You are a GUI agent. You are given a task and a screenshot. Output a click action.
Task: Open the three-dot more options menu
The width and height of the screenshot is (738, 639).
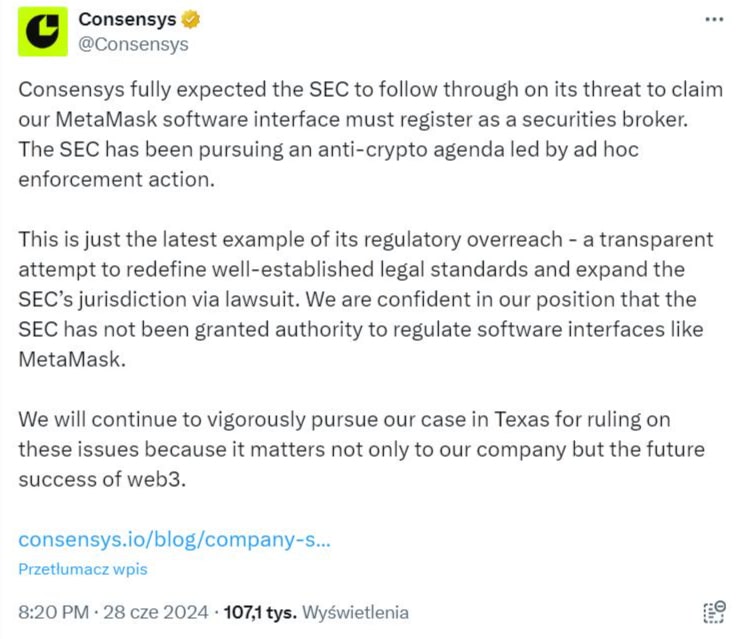point(714,20)
